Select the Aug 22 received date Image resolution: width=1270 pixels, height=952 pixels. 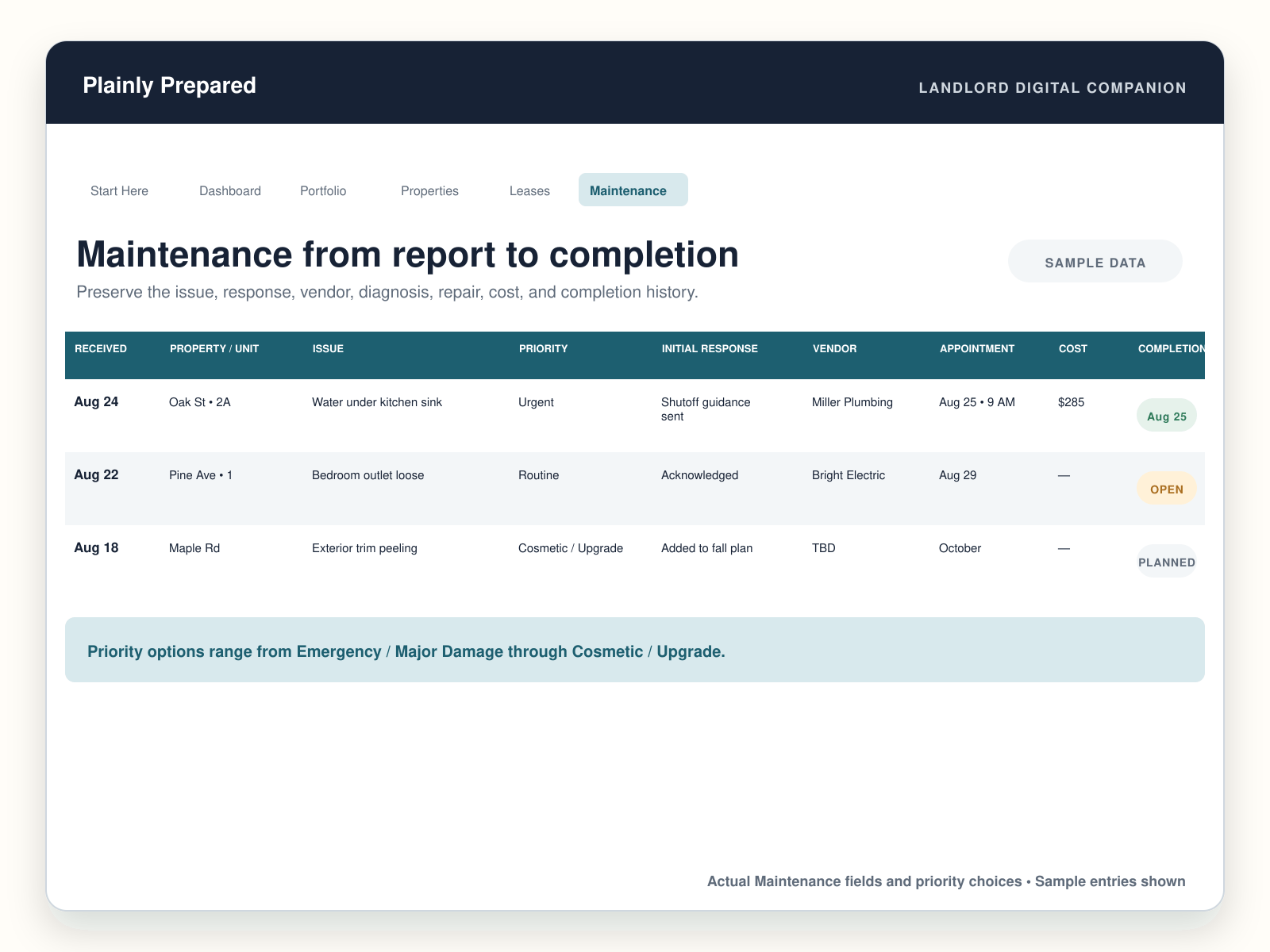coord(96,475)
